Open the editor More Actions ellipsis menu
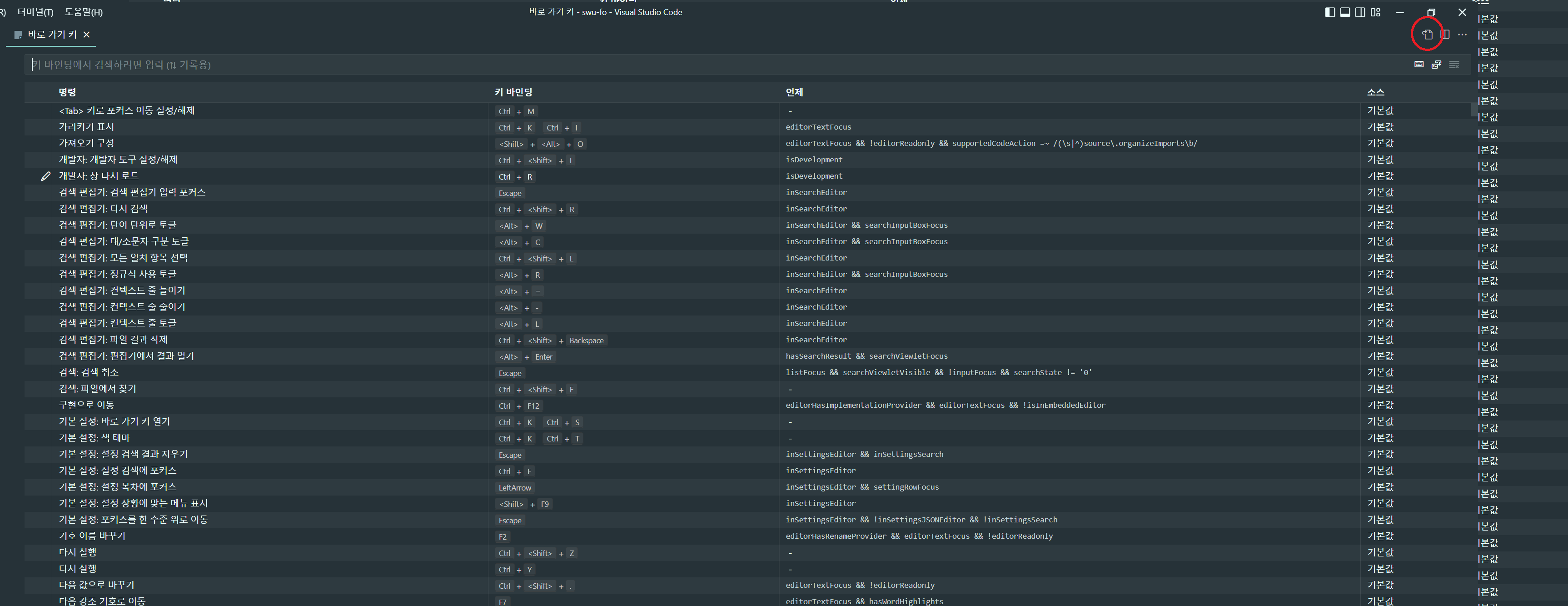Screen dimensions: 1568x606 [1462, 35]
